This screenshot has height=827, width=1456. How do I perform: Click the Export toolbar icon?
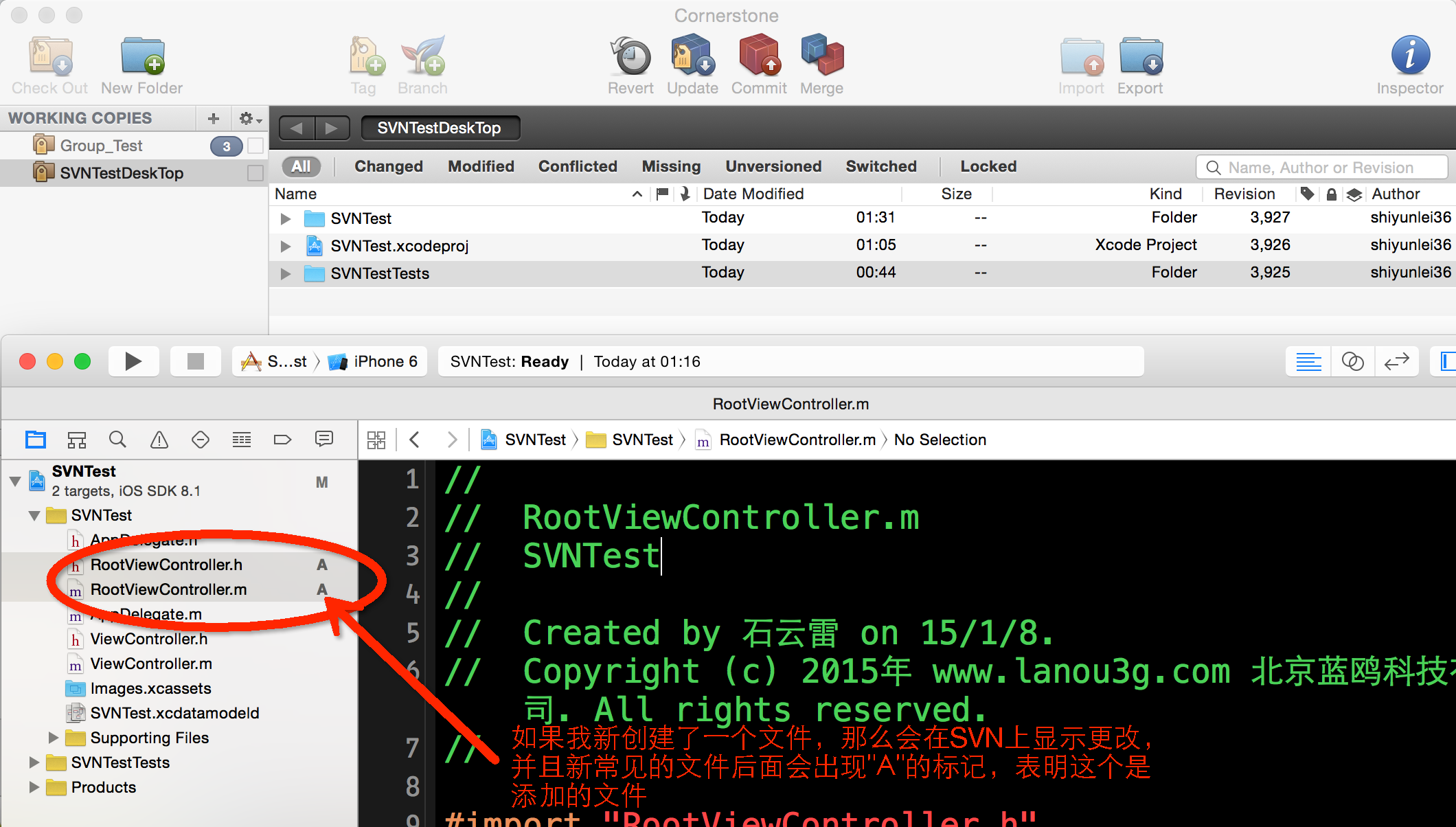pos(1141,56)
